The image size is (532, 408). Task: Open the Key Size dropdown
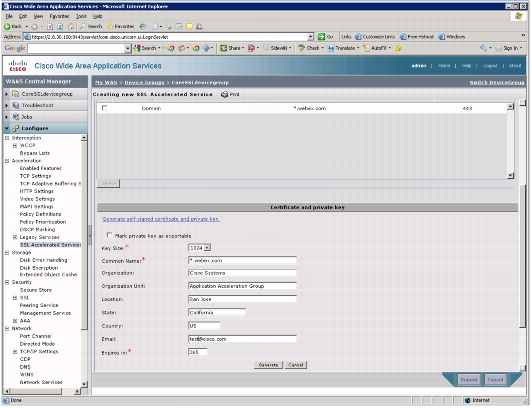pyautogui.click(x=208, y=248)
